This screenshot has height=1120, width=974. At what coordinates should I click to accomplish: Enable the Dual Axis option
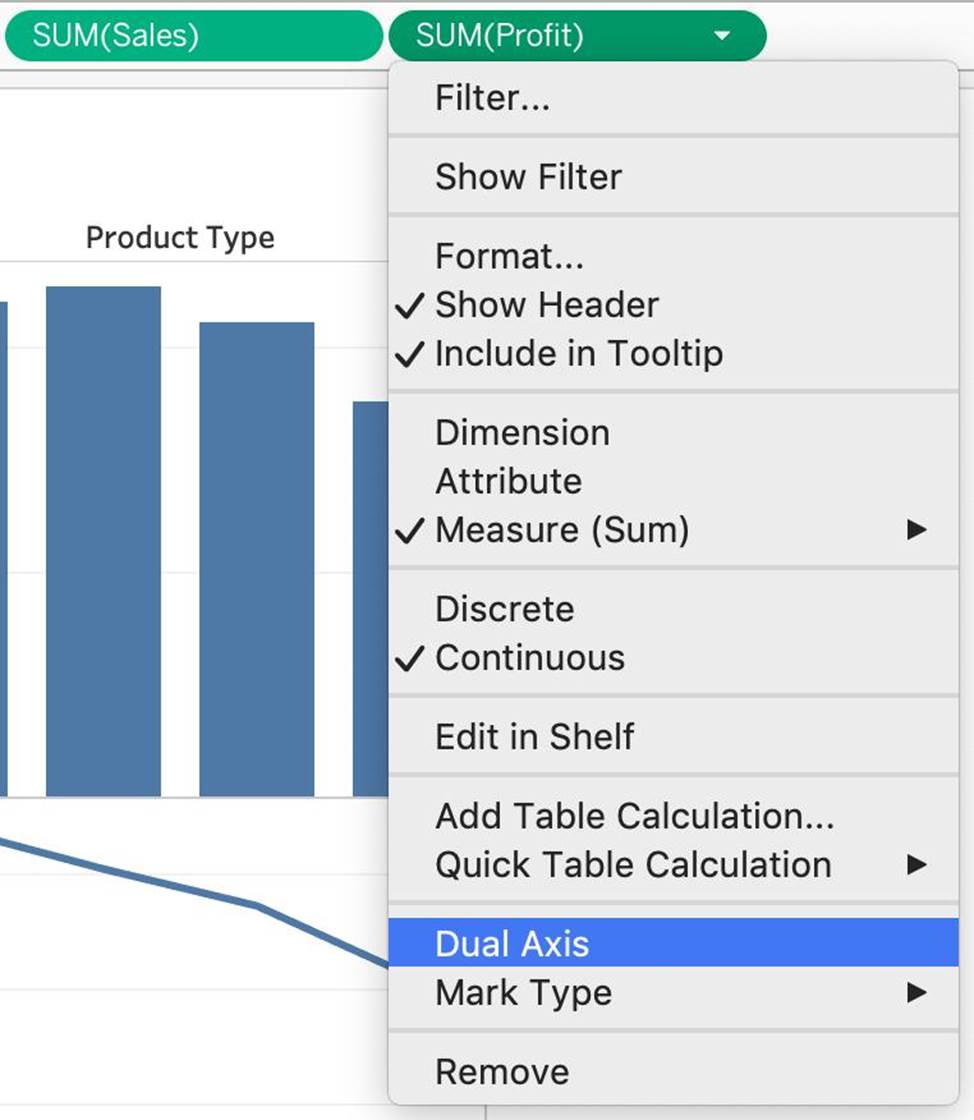pyautogui.click(x=512, y=944)
